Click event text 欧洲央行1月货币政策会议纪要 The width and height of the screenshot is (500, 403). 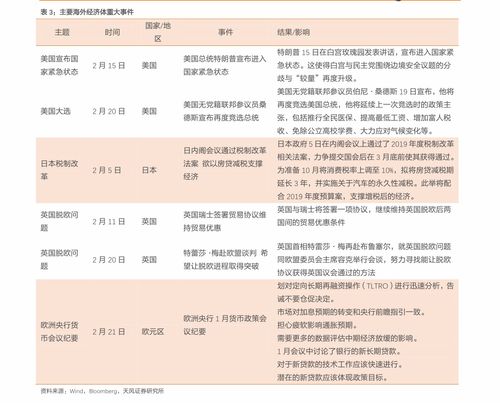(225, 325)
